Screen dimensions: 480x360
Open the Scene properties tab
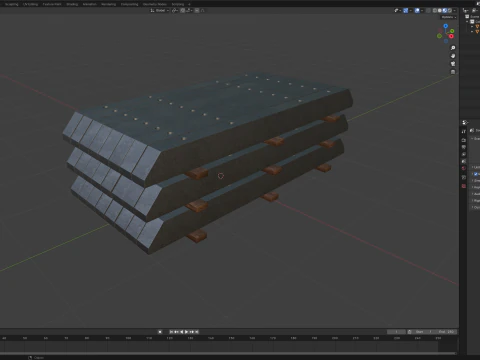click(x=464, y=162)
